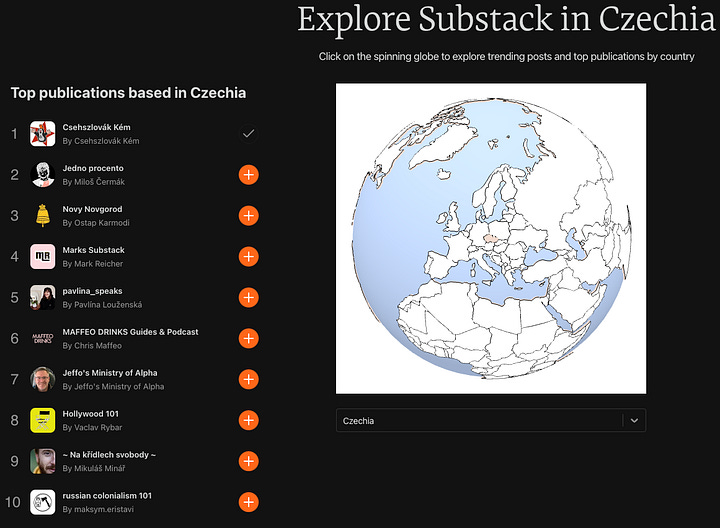Subscribe to Marks Substack with plus button
Viewport: 720px width, 528px height.
point(248,257)
